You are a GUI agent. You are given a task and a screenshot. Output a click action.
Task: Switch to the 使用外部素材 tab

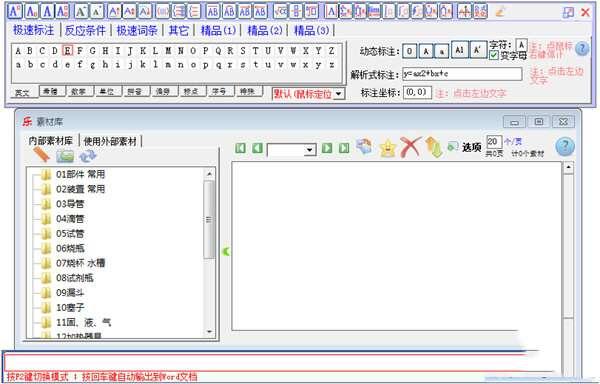click(110, 142)
